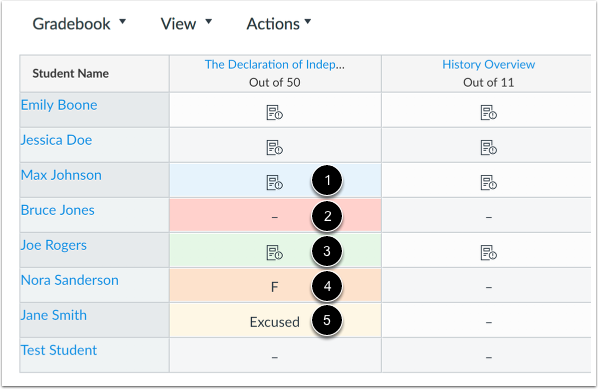Open Jessica Doe's History Overview submission icon
Screen dimensions: 598x389
pos(489,148)
